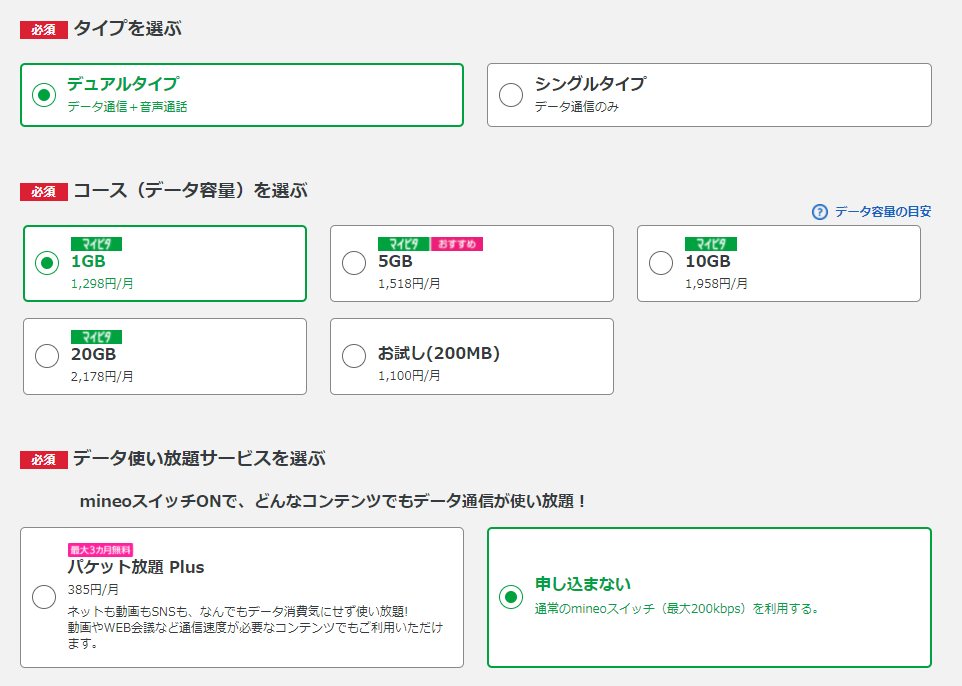Click the マイピタ badge on 20GB
The height and width of the screenshot is (686, 962).
pyautogui.click(x=96, y=337)
